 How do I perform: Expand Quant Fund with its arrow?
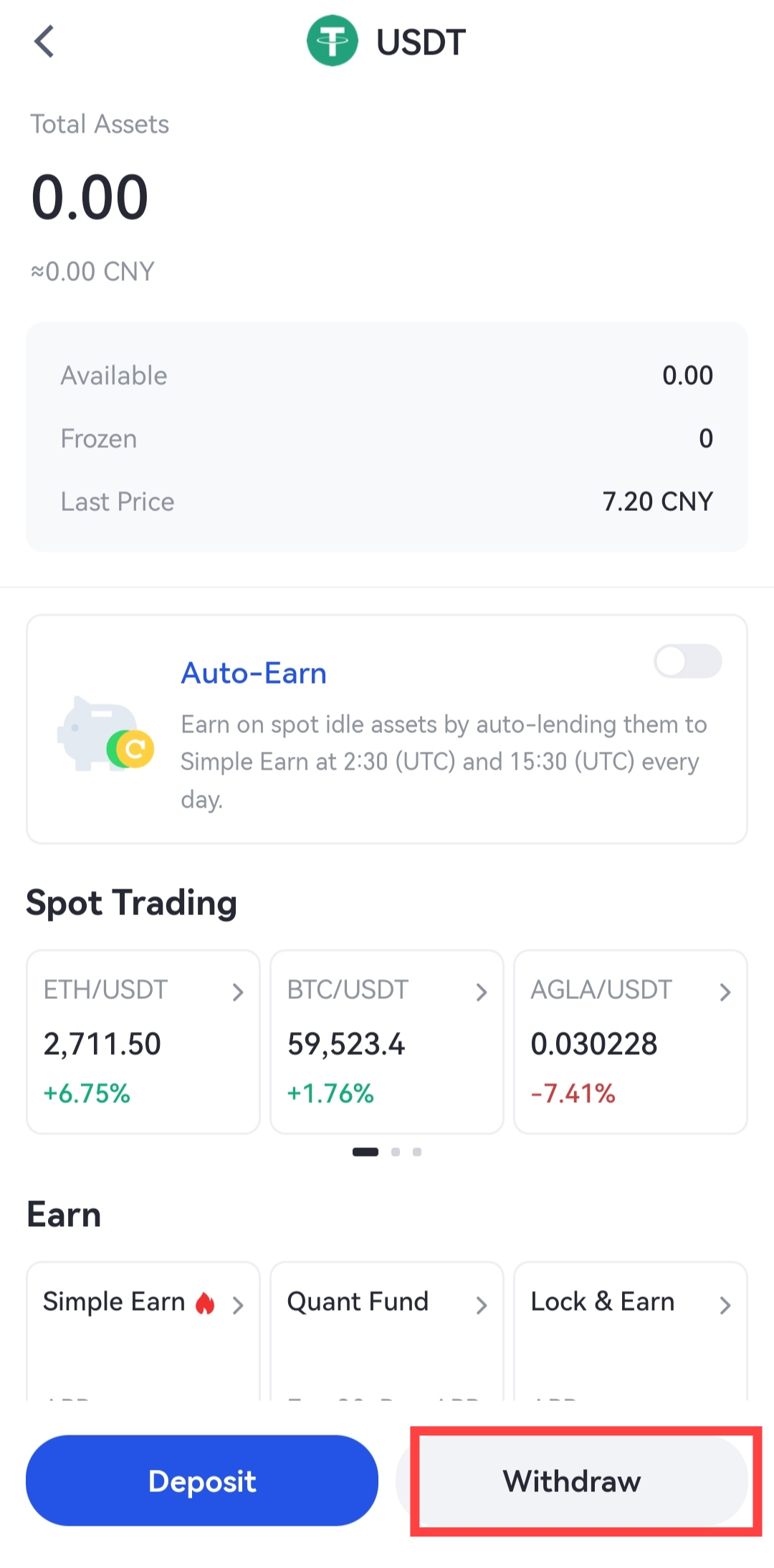(482, 1305)
